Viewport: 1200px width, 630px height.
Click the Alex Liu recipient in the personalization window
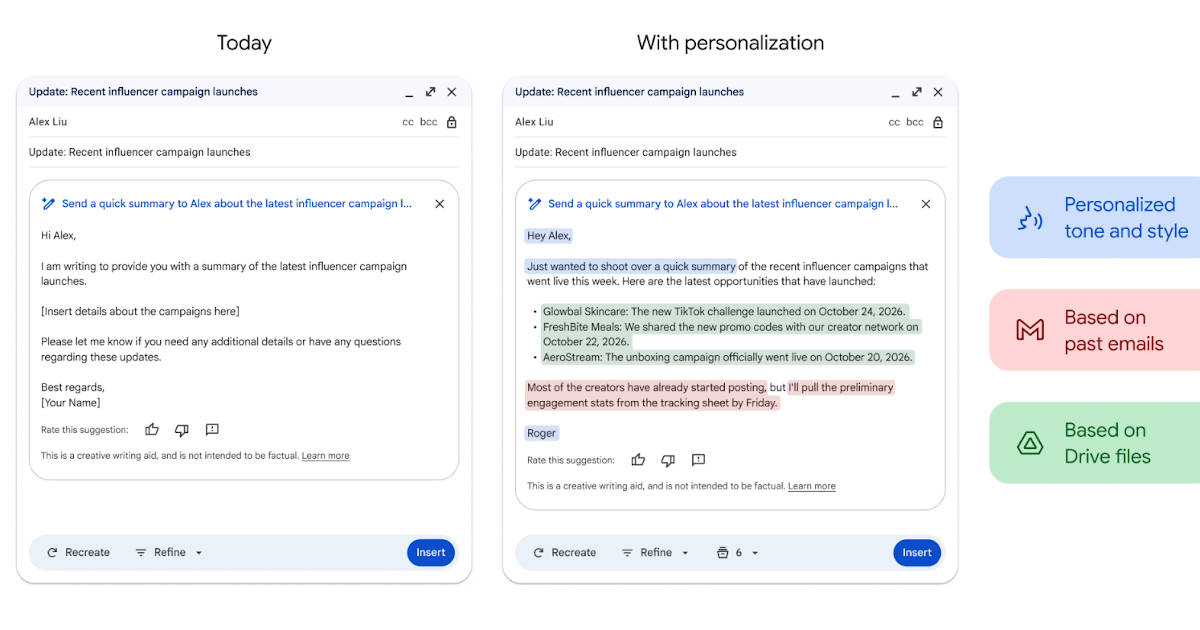click(x=534, y=122)
